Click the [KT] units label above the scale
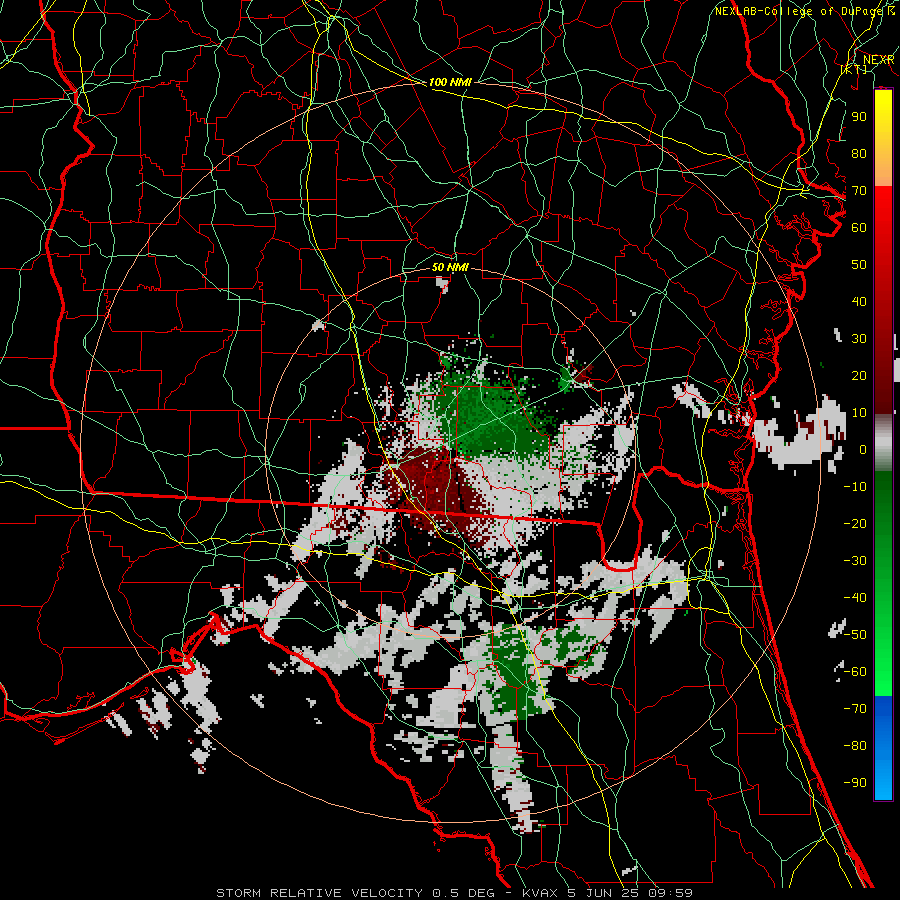Image resolution: width=900 pixels, height=900 pixels. [x=854, y=69]
